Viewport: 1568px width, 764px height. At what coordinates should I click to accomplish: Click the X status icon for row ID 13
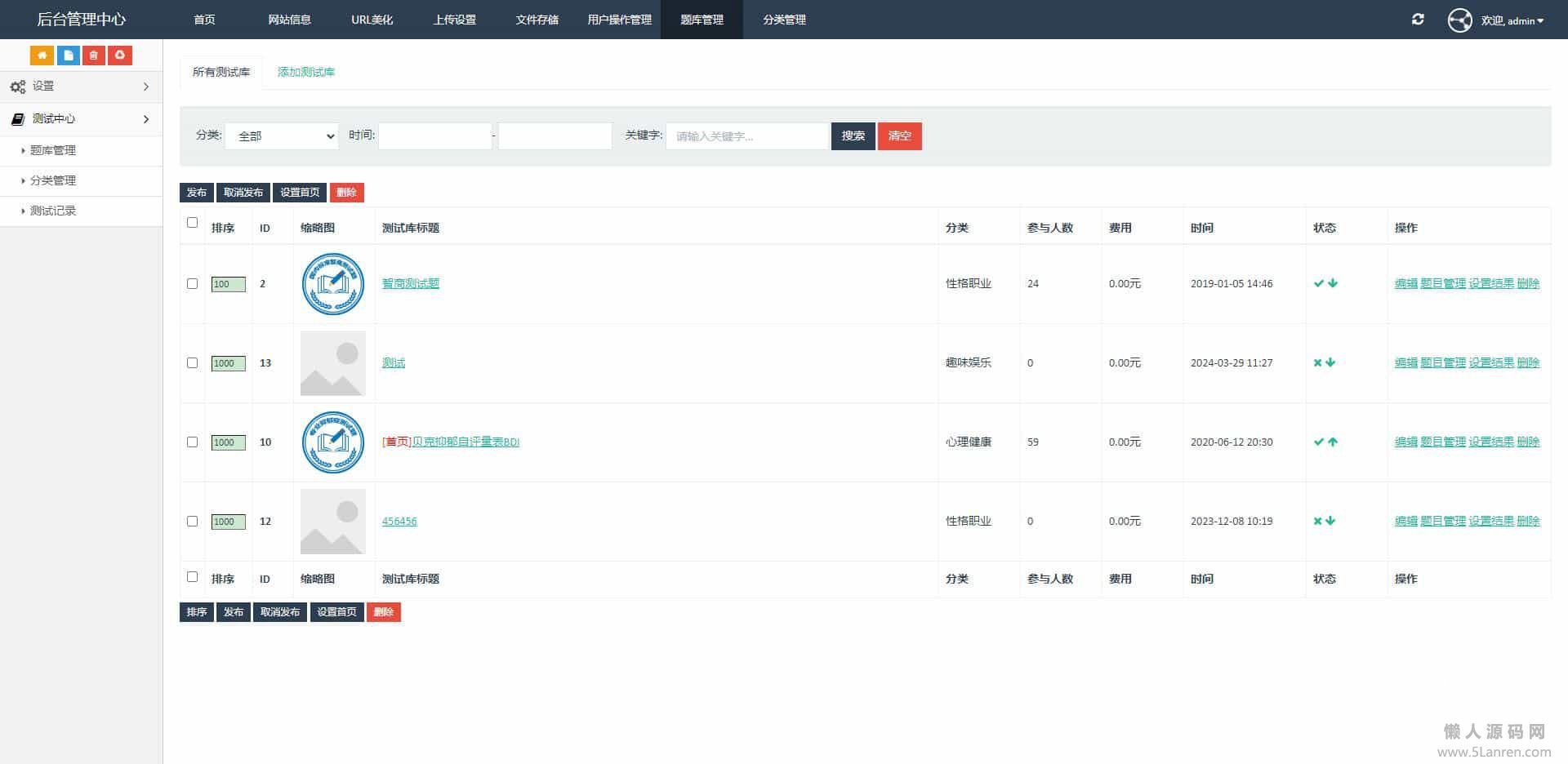tap(1317, 362)
